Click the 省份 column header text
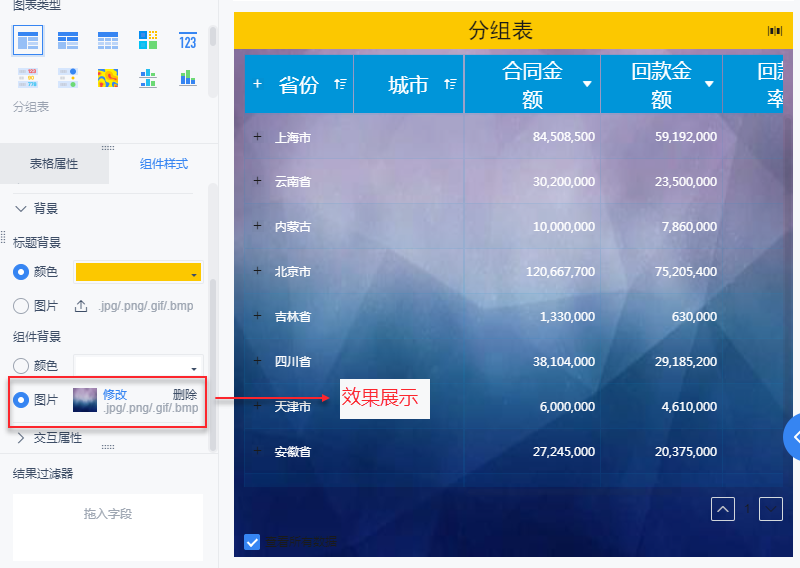 pos(298,84)
